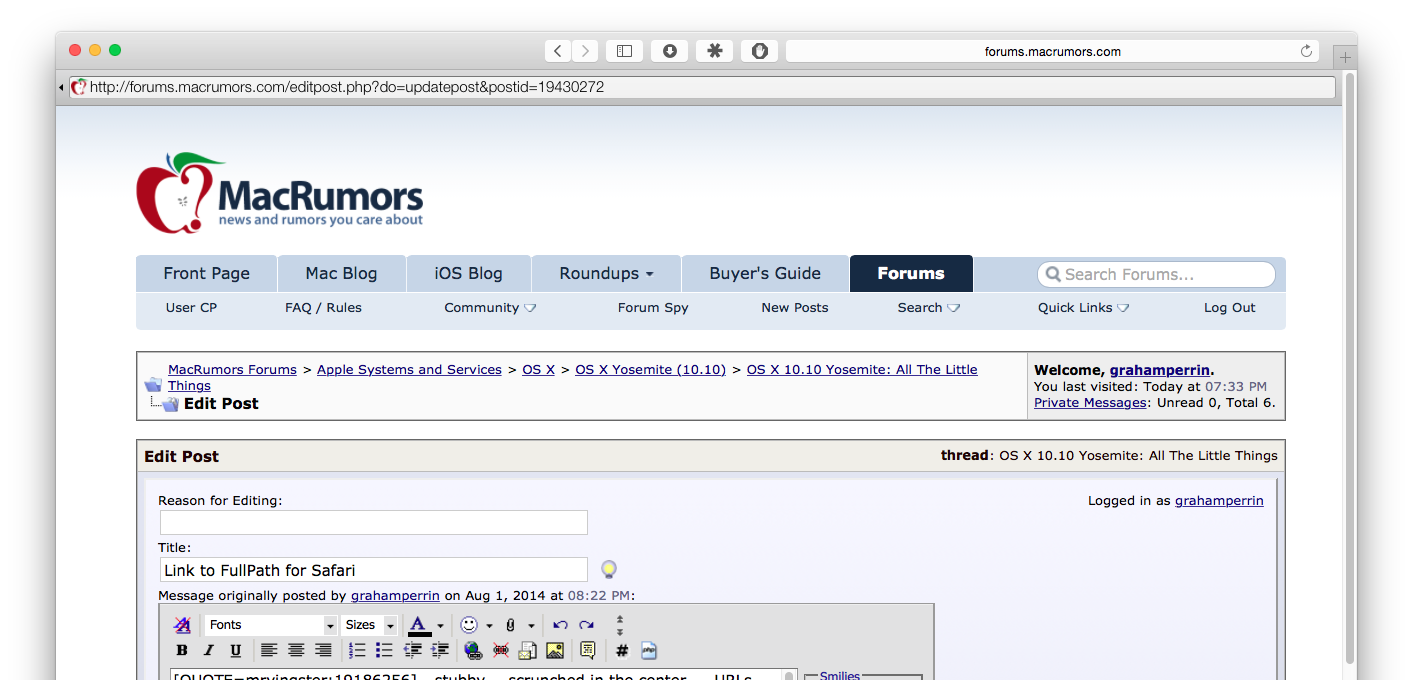Click the Remove Text Formatting icon
The height and width of the screenshot is (680, 1413).
point(182,625)
